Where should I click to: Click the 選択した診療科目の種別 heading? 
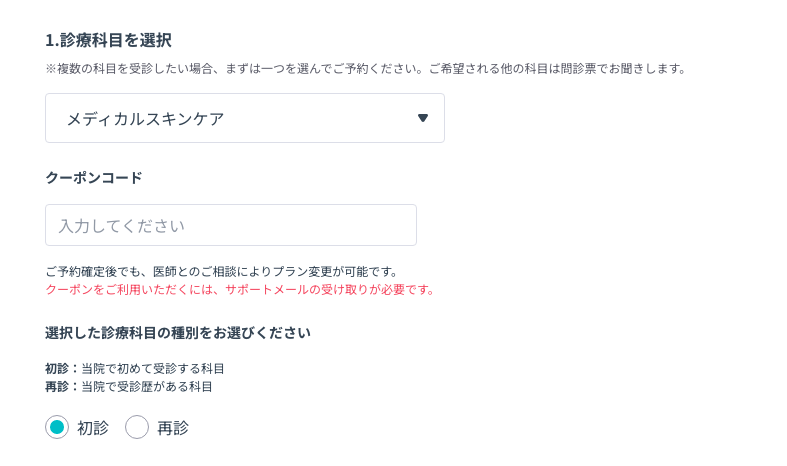pos(178,333)
